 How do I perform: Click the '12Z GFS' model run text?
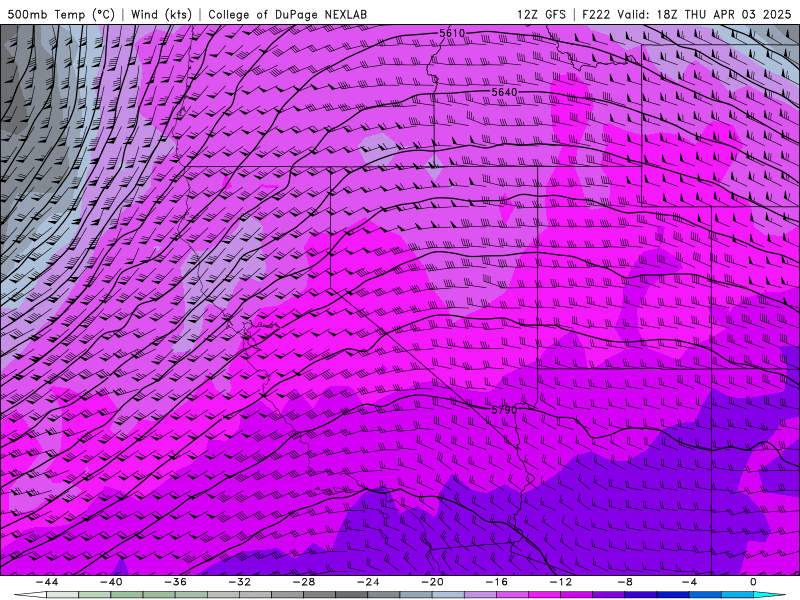(x=541, y=14)
